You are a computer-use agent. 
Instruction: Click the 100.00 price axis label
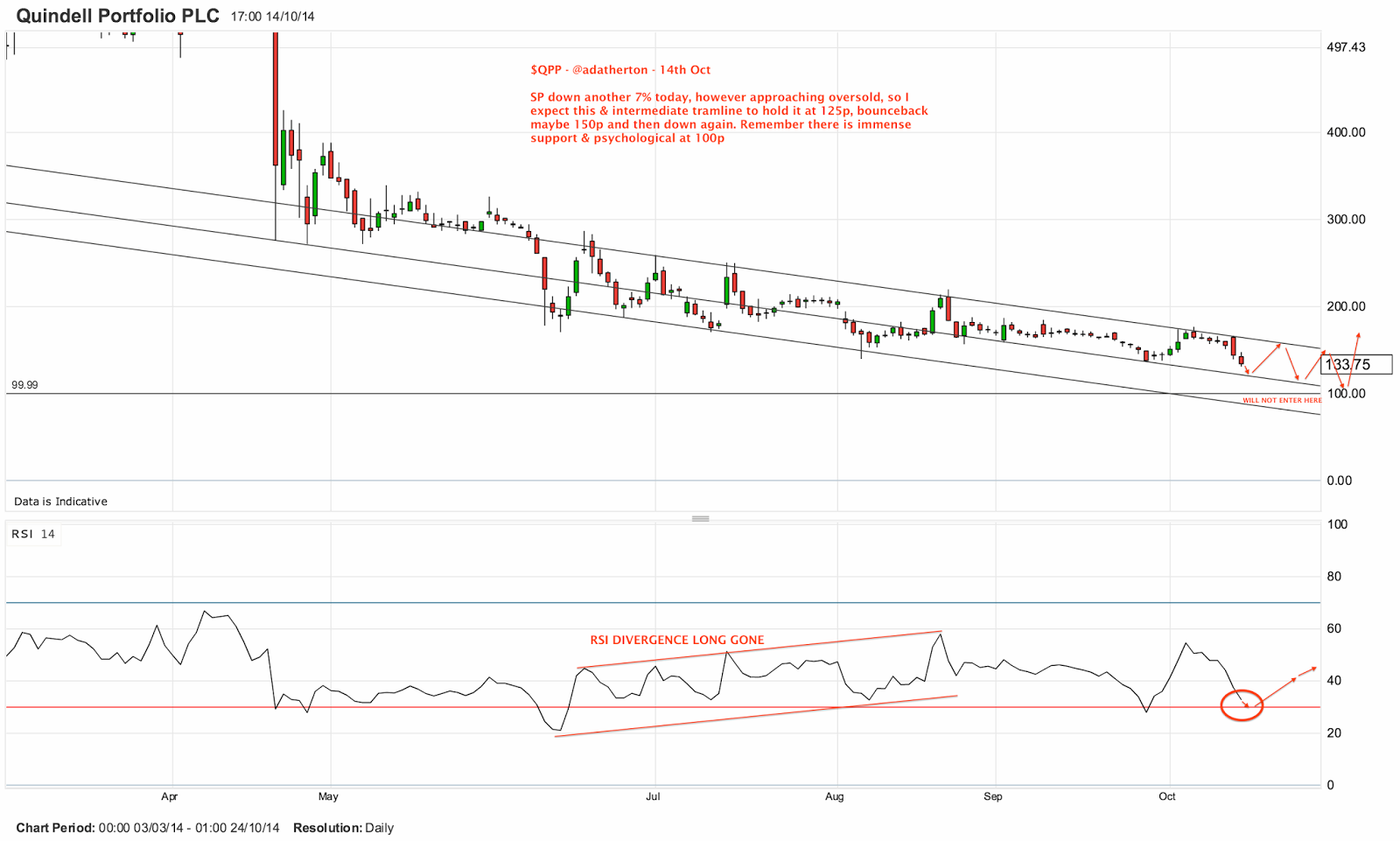coord(1346,394)
